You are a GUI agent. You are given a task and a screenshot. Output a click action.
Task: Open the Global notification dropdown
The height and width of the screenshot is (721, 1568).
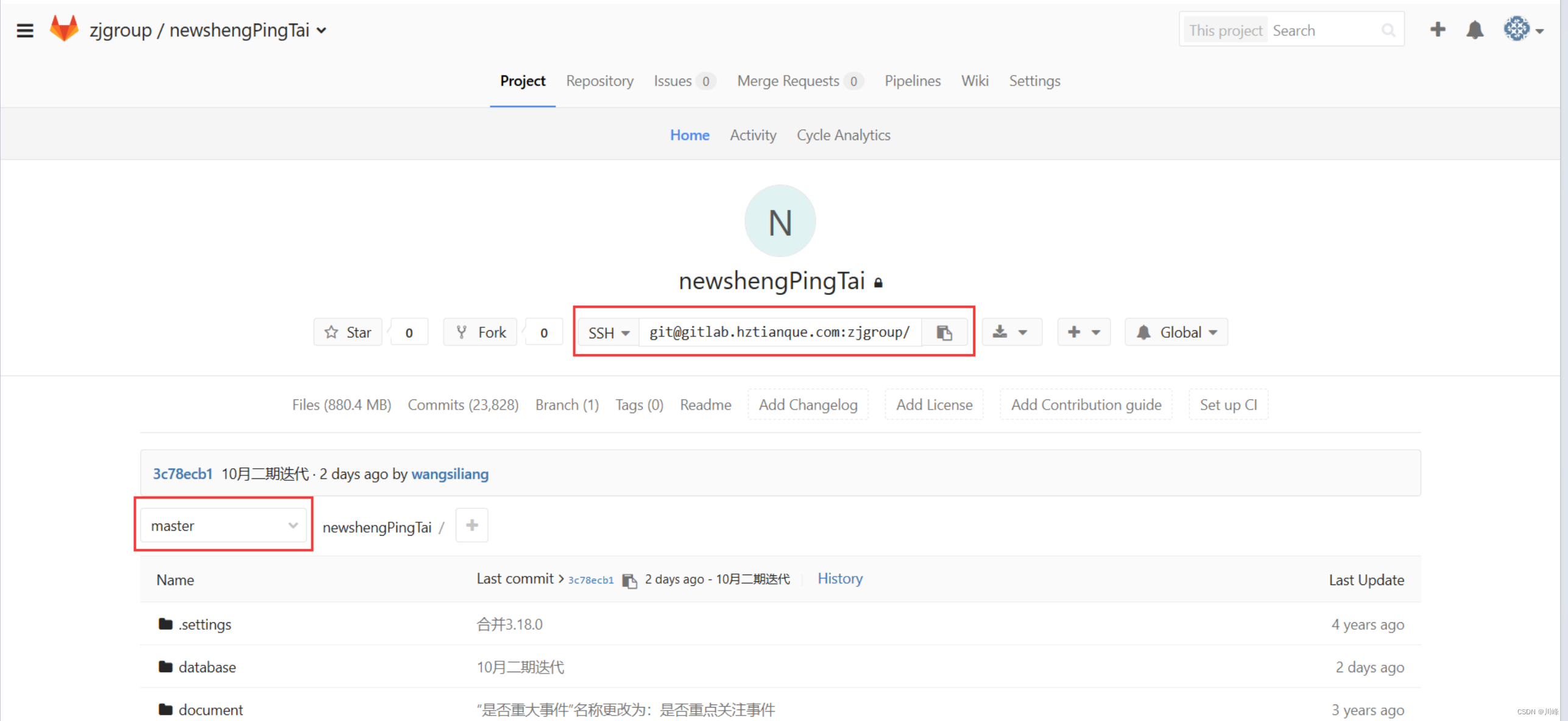click(1176, 332)
